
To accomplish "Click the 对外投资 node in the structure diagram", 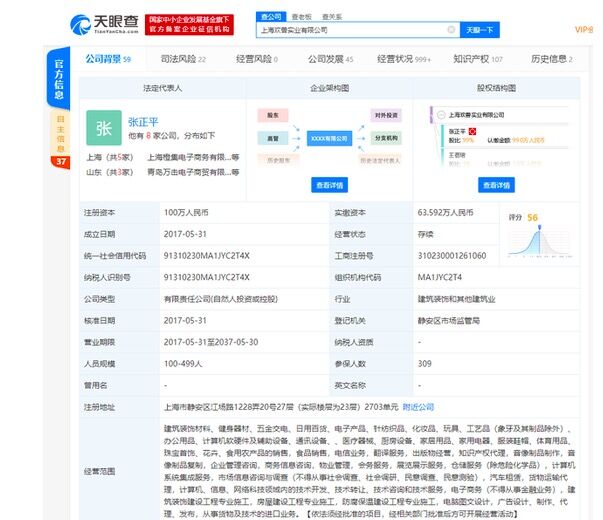I will 386,115.
